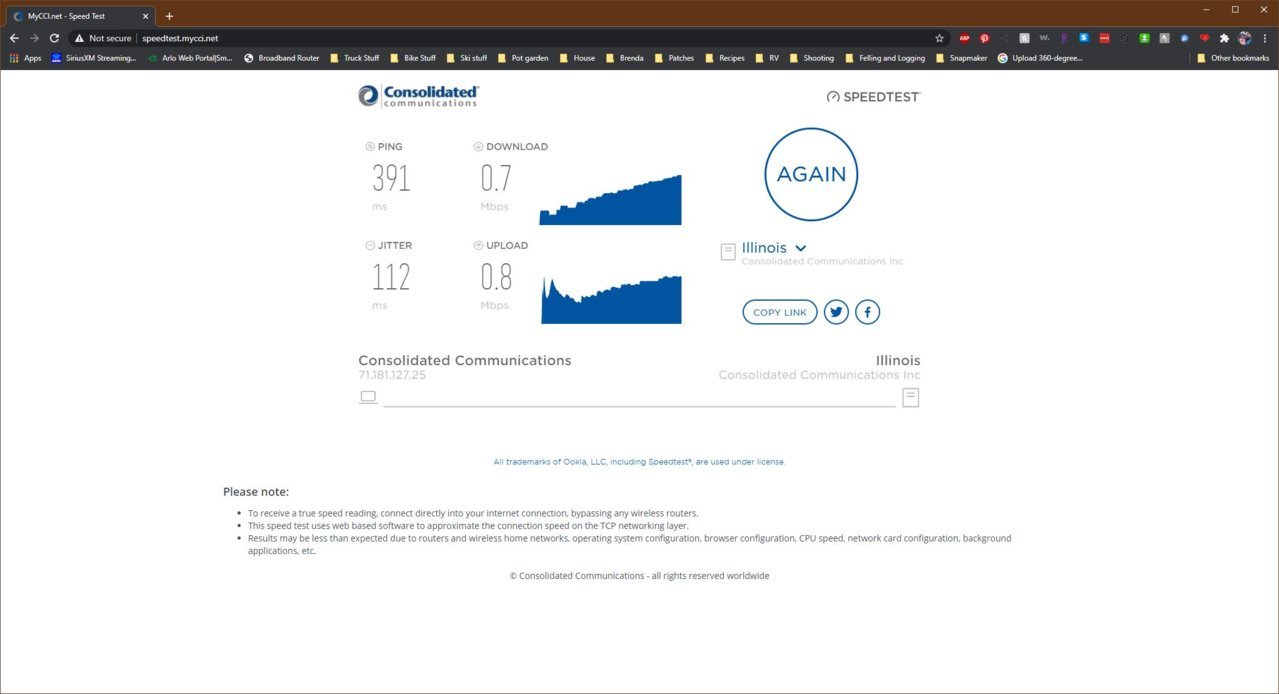
Task: Open the Ski stuff bookmark folder
Action: click(467, 58)
